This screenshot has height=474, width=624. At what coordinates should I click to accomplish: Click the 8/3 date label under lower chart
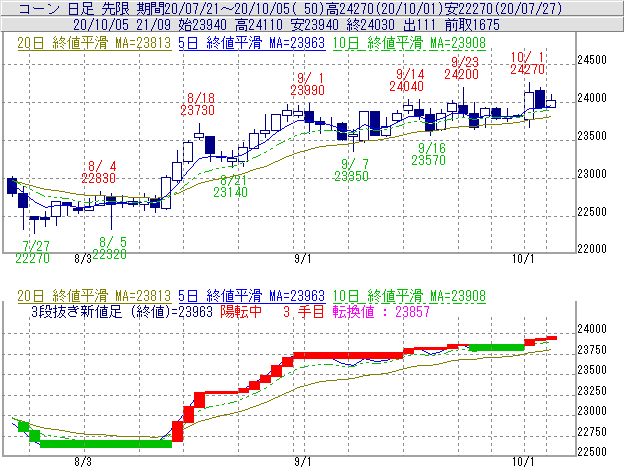click(83, 462)
